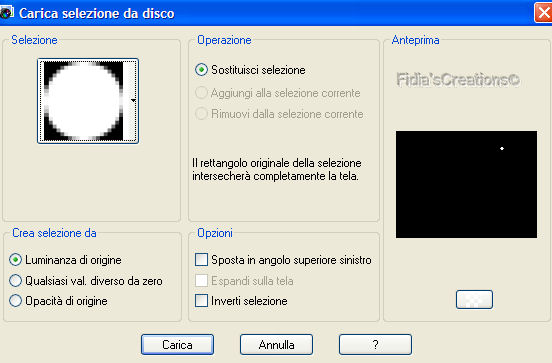Screen dimensions: 552x363
Task: Click the Annulla button
Action: [x=276, y=344]
